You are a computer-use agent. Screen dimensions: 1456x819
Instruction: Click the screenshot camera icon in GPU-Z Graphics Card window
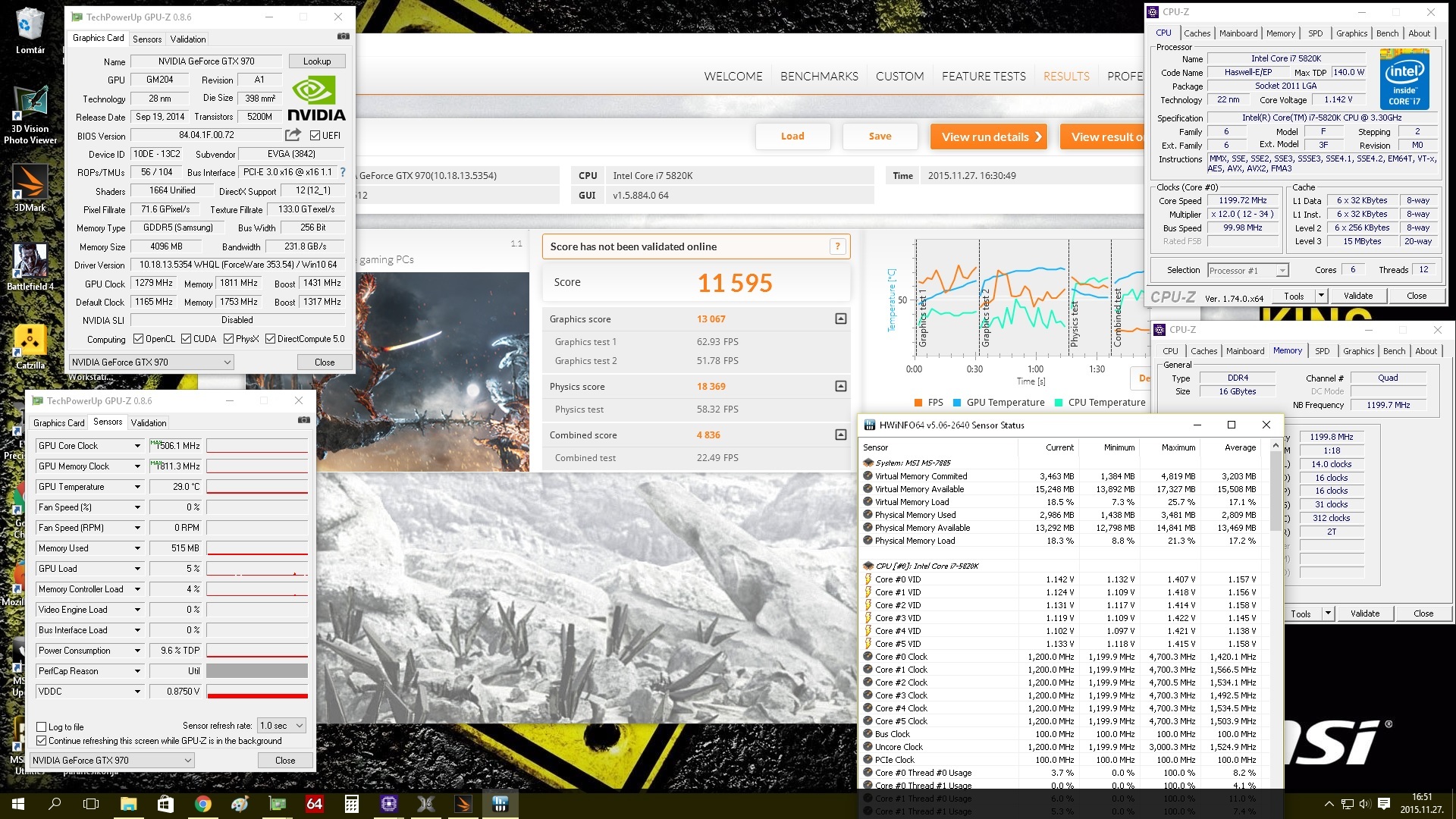coord(344,36)
